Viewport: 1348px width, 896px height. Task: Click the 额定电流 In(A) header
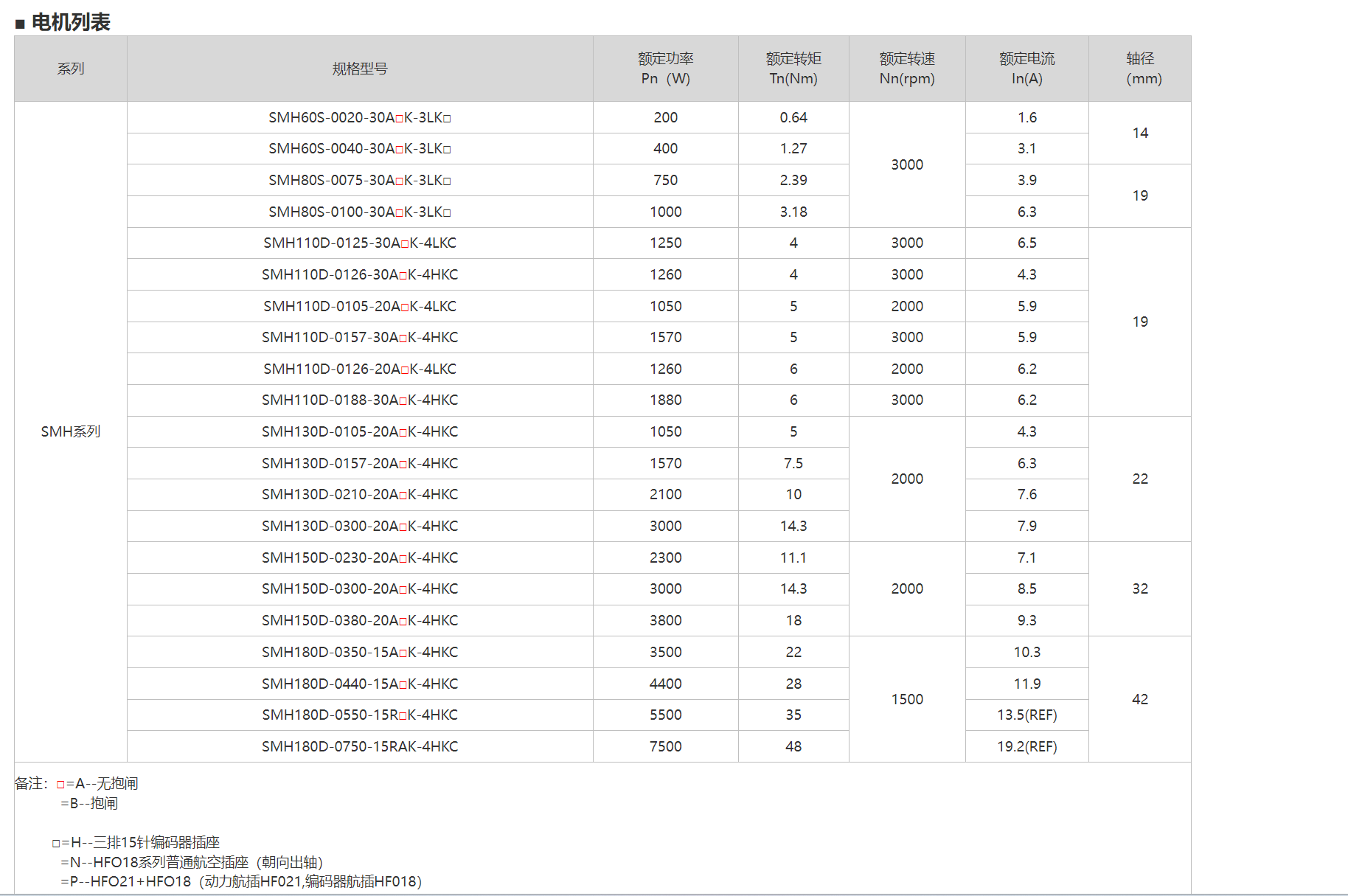point(1027,69)
